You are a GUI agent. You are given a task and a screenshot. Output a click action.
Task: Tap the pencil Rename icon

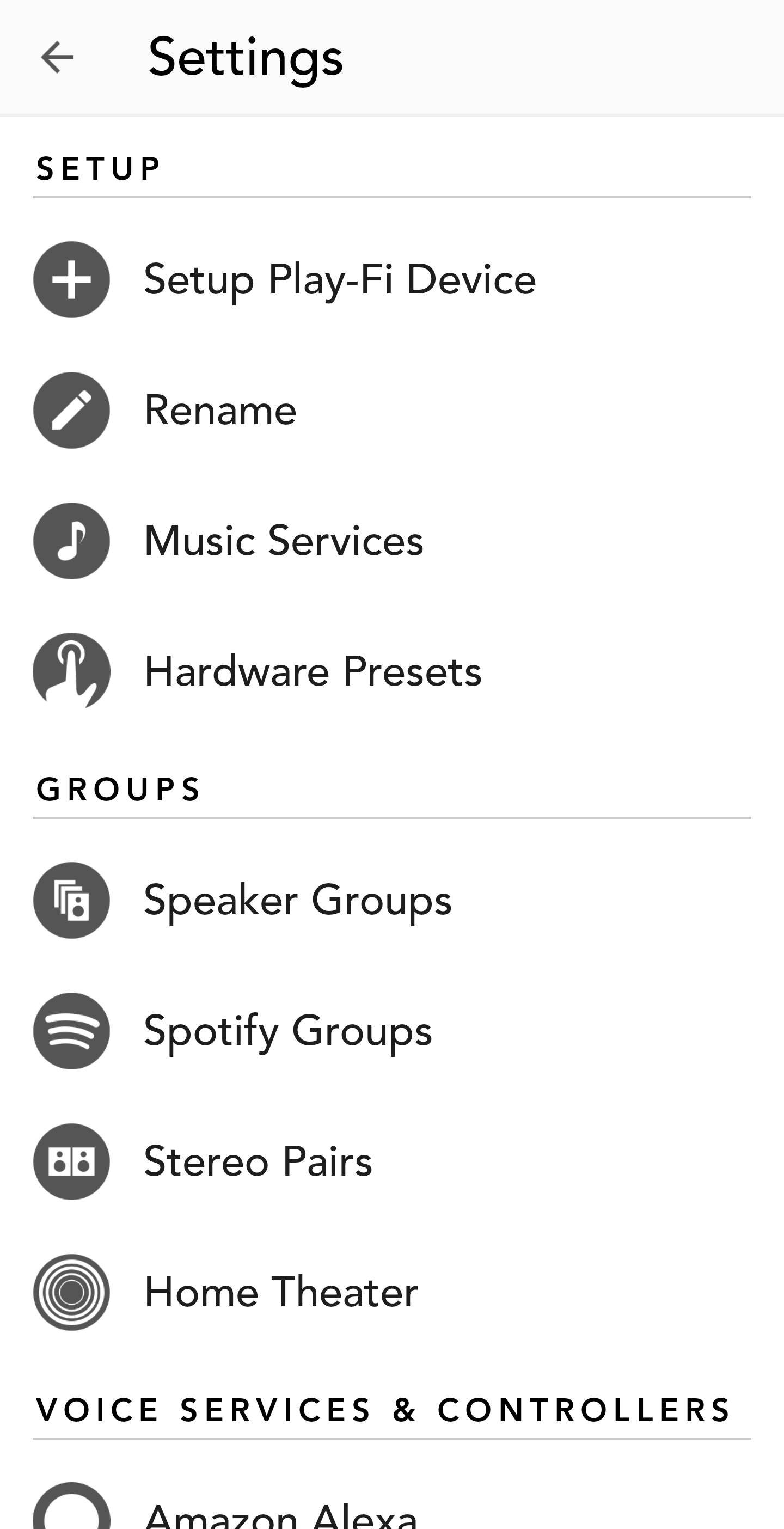click(71, 410)
